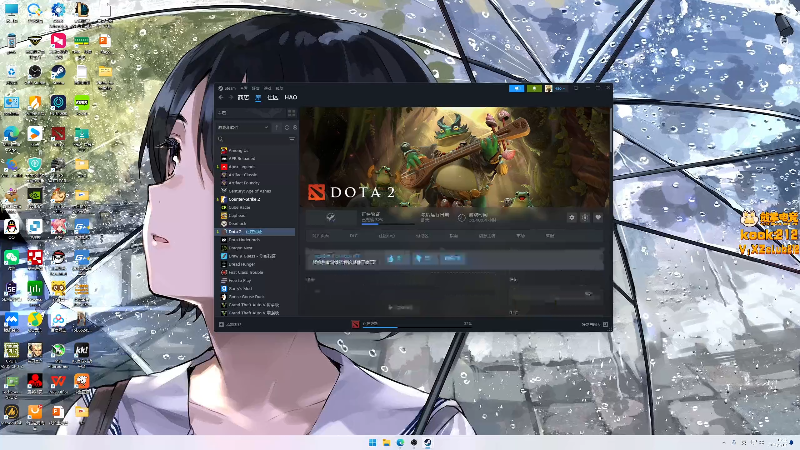Open Microsoft Edge shortcut on the desktop
This screenshot has width=800, height=450.
click(11, 137)
